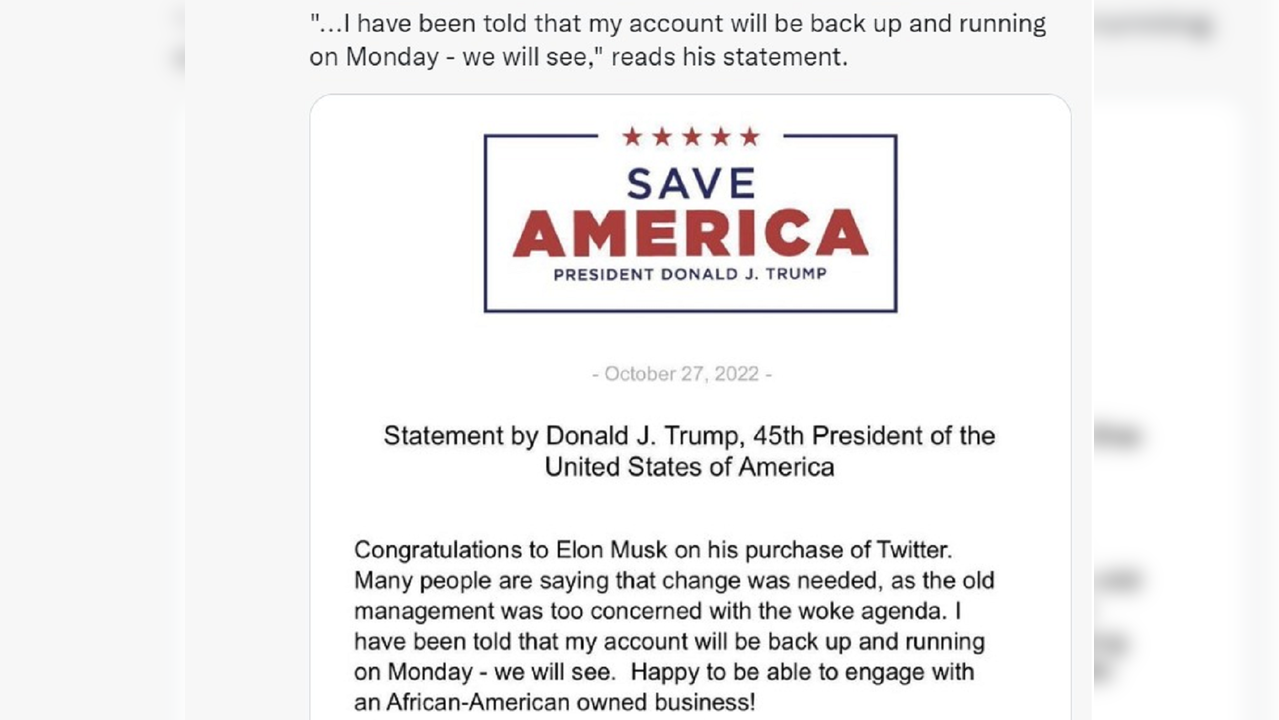Viewport: 1279px width, 720px height.
Task: Click 'United States of America' heading line
Action: coord(689,467)
